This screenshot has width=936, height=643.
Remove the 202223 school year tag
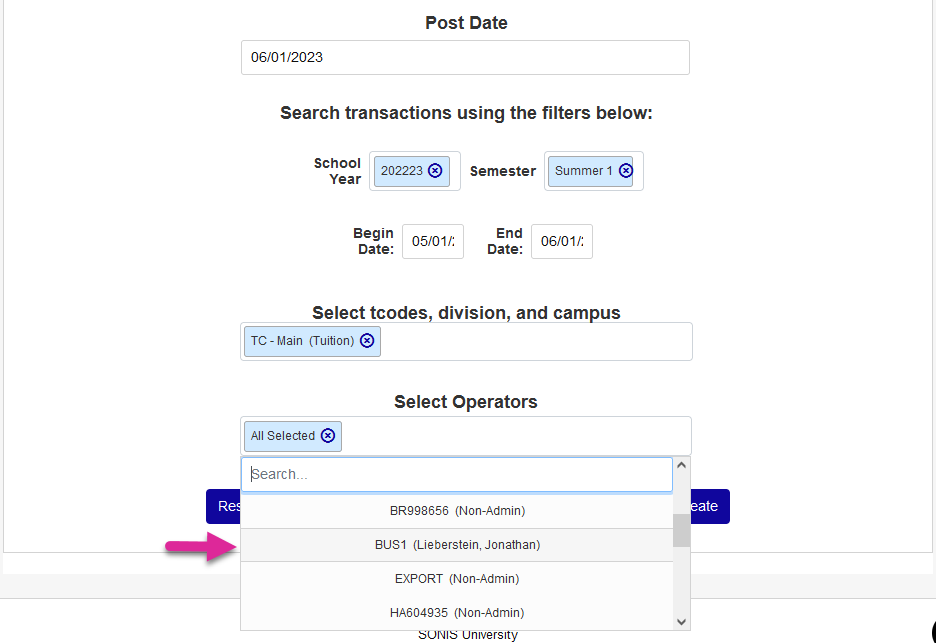435,171
